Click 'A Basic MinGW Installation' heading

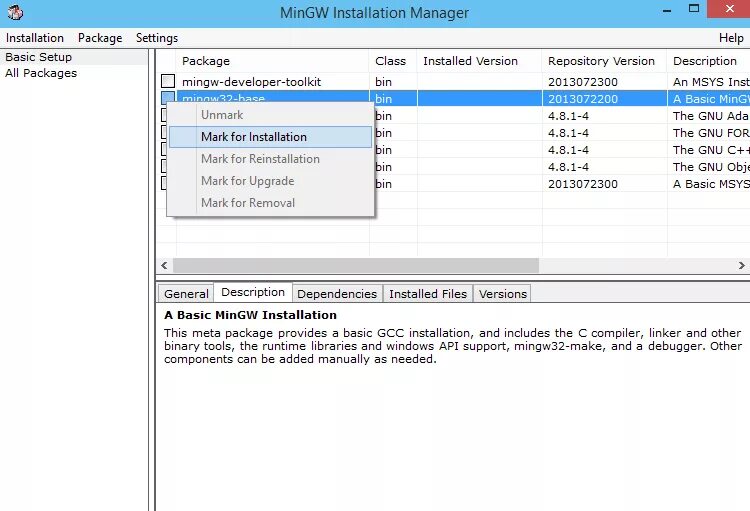pos(250,315)
